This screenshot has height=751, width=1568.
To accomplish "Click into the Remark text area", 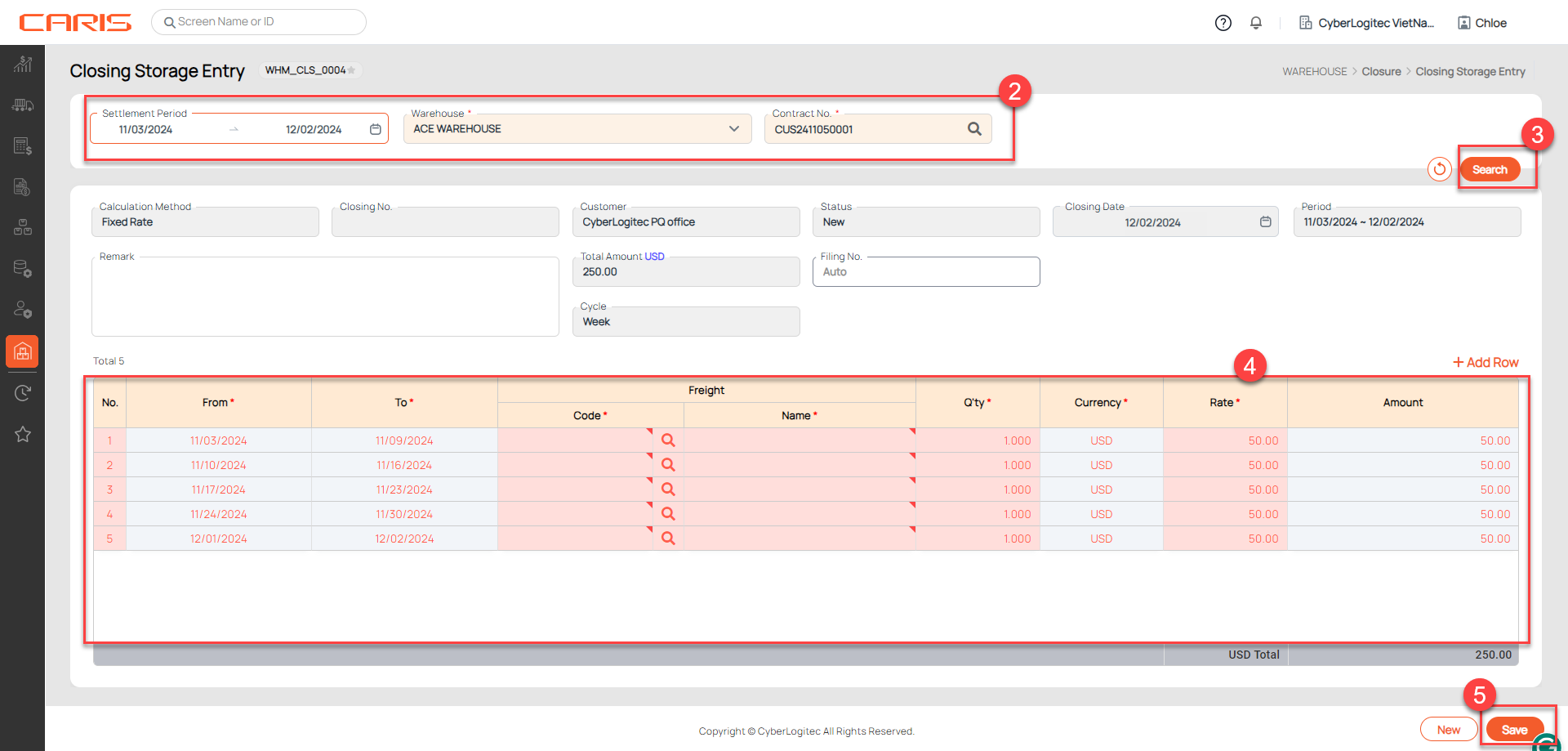I will click(325, 298).
